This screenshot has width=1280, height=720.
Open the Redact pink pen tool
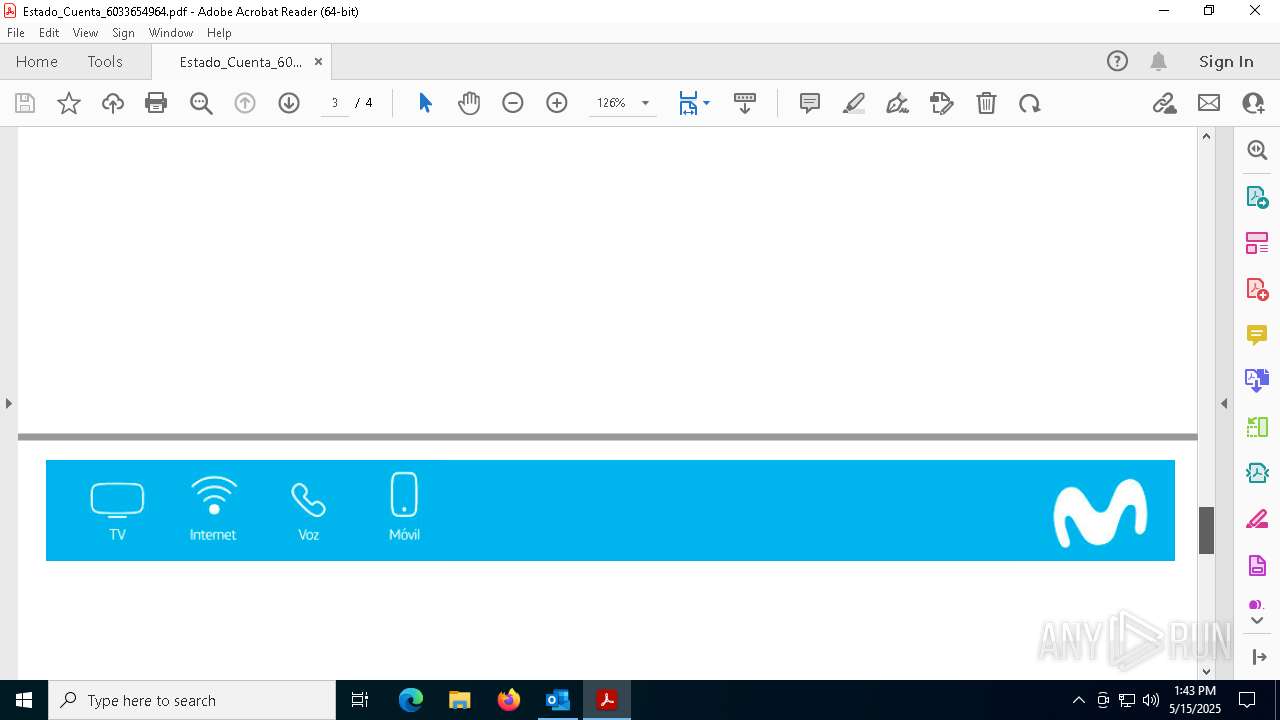pyautogui.click(x=1257, y=520)
